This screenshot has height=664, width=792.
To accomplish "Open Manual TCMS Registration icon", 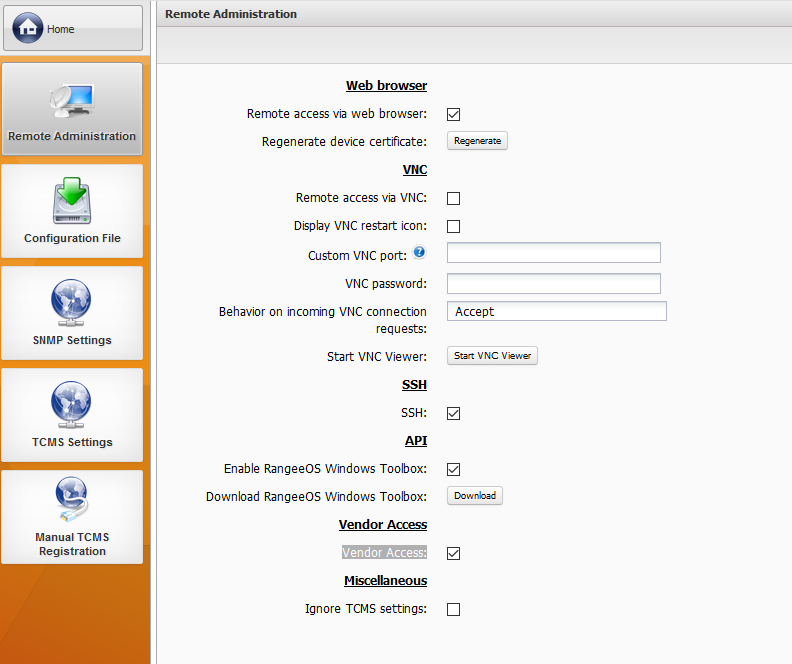I will coord(72,502).
